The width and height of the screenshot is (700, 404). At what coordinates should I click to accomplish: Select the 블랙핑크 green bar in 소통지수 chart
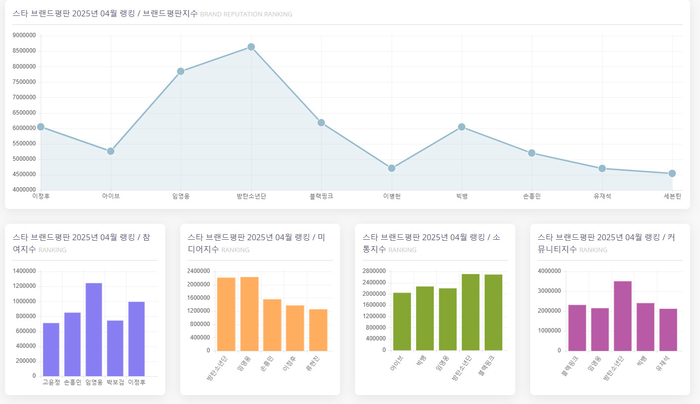[493, 312]
